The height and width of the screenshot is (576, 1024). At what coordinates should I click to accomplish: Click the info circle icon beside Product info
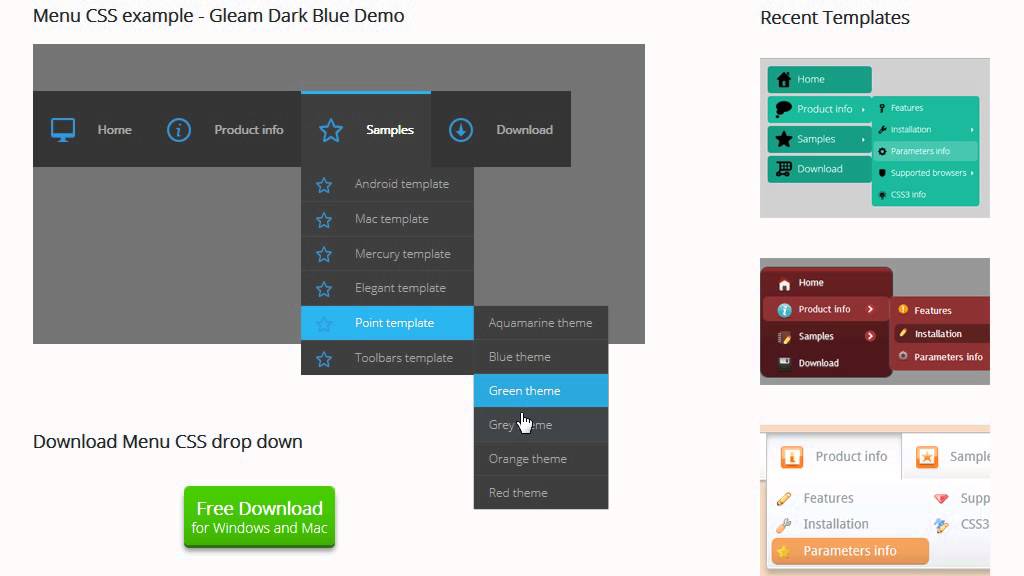click(178, 130)
